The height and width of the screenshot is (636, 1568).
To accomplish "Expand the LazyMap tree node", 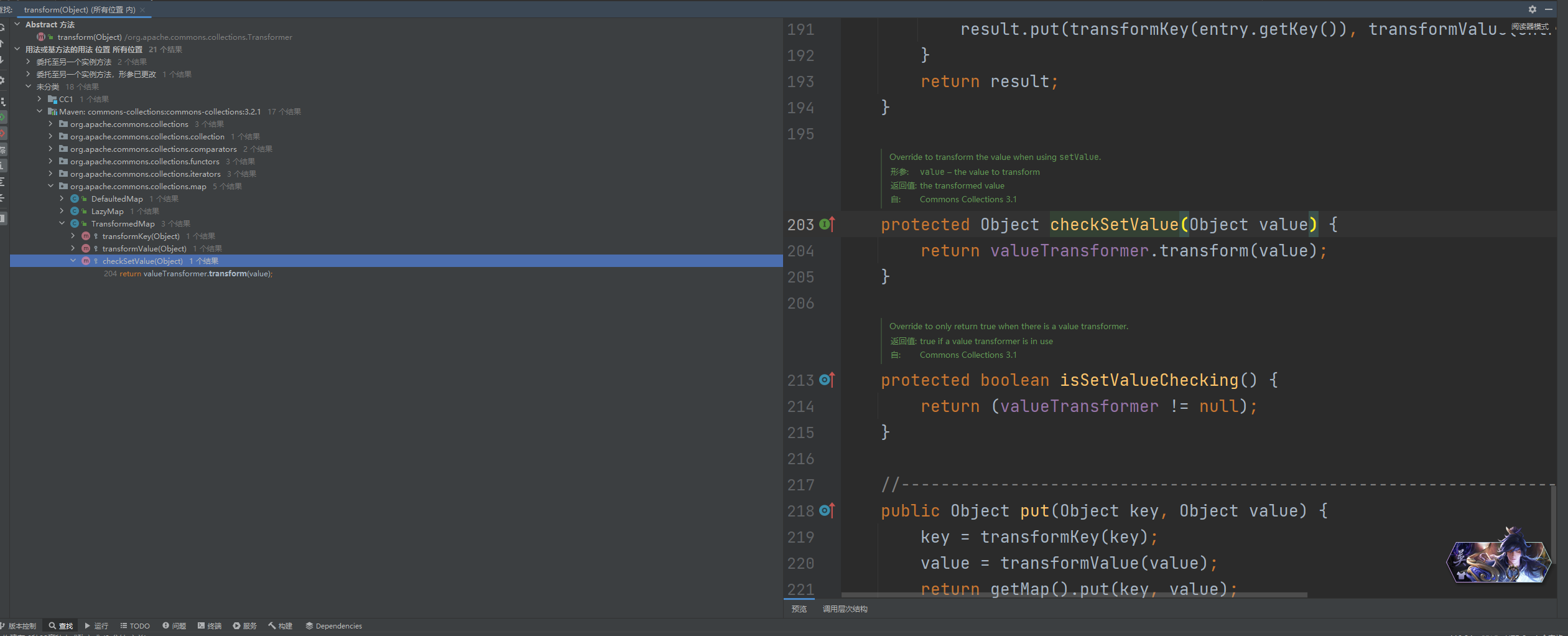I will 62,211.
